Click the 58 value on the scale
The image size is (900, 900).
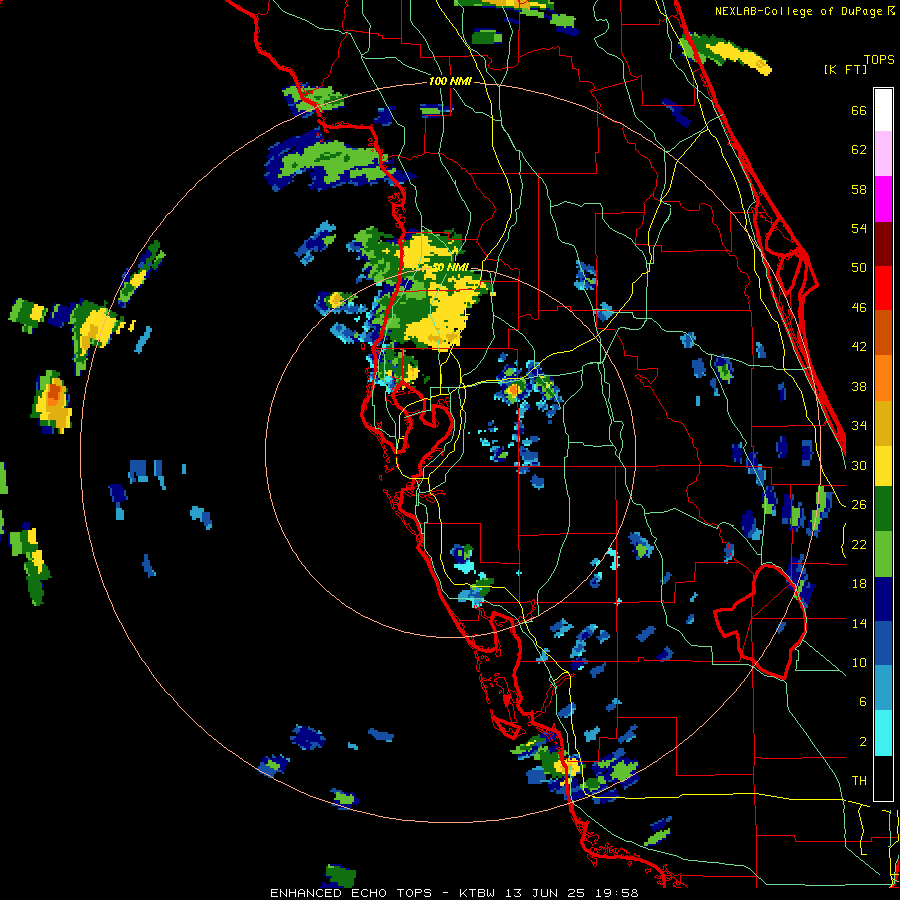859,189
